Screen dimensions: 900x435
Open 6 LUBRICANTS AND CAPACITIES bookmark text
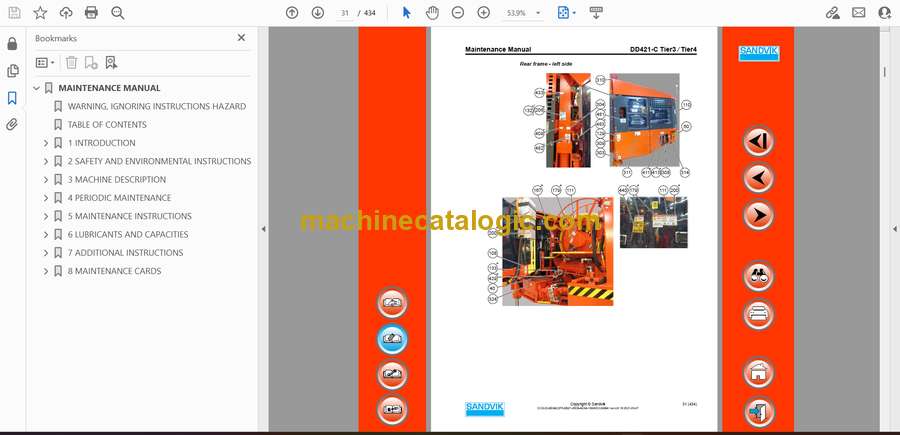pyautogui.click(x=128, y=235)
